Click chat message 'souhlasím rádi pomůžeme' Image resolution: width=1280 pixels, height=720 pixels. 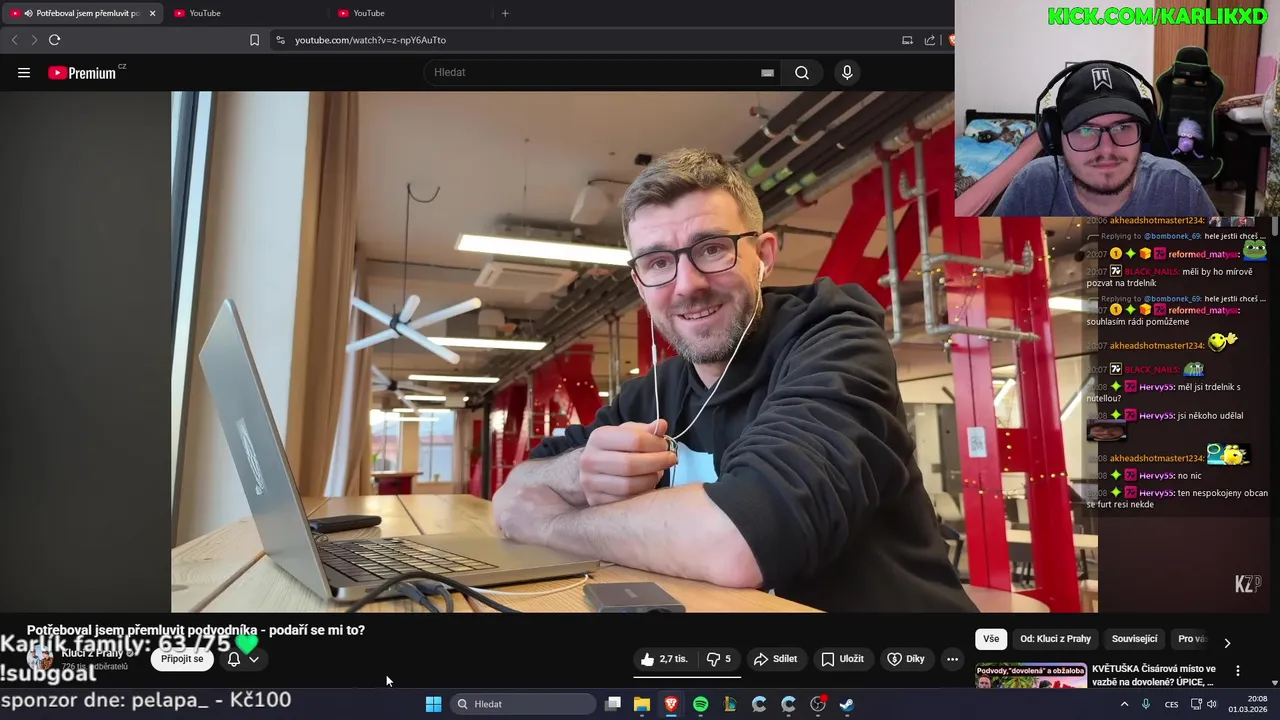1138,321
